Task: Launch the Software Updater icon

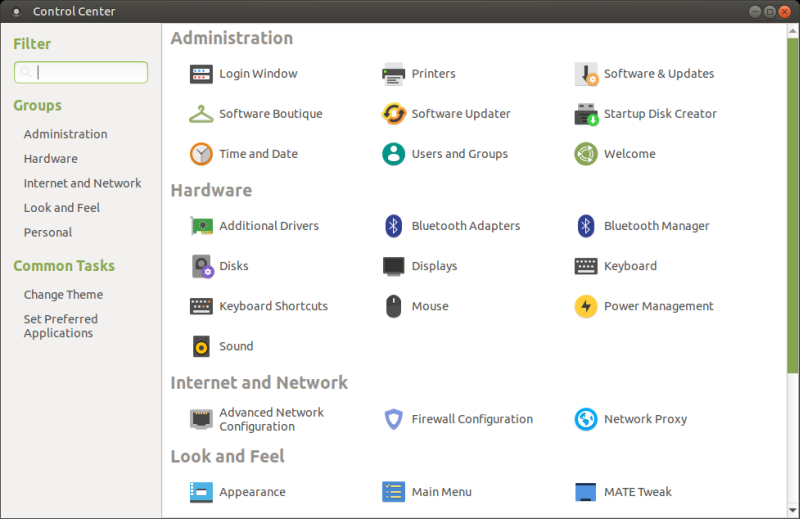Action: point(393,114)
